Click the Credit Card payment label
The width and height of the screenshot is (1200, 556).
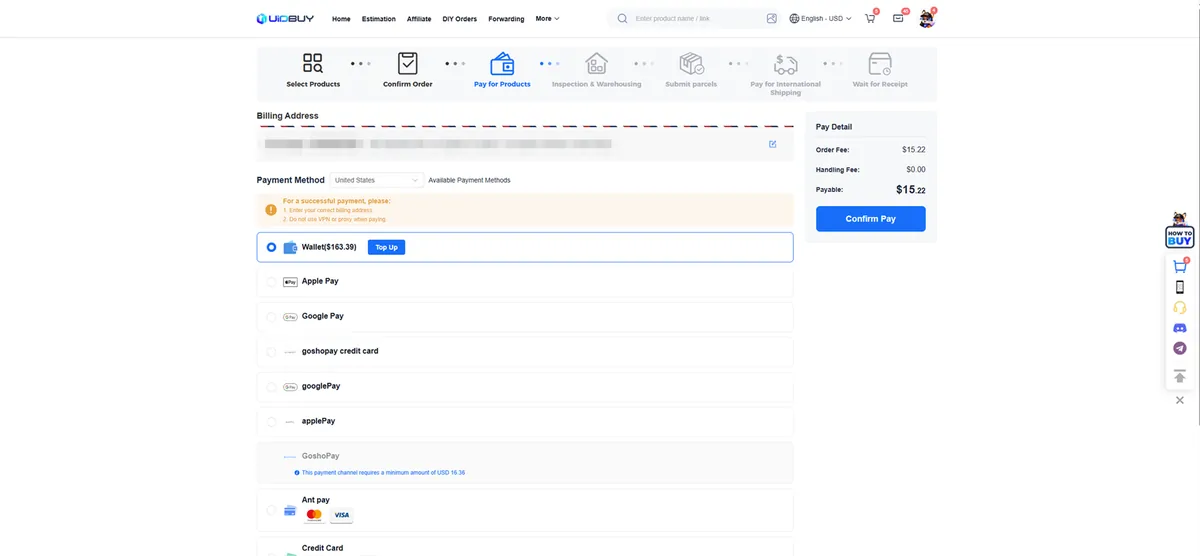pyautogui.click(x=322, y=548)
